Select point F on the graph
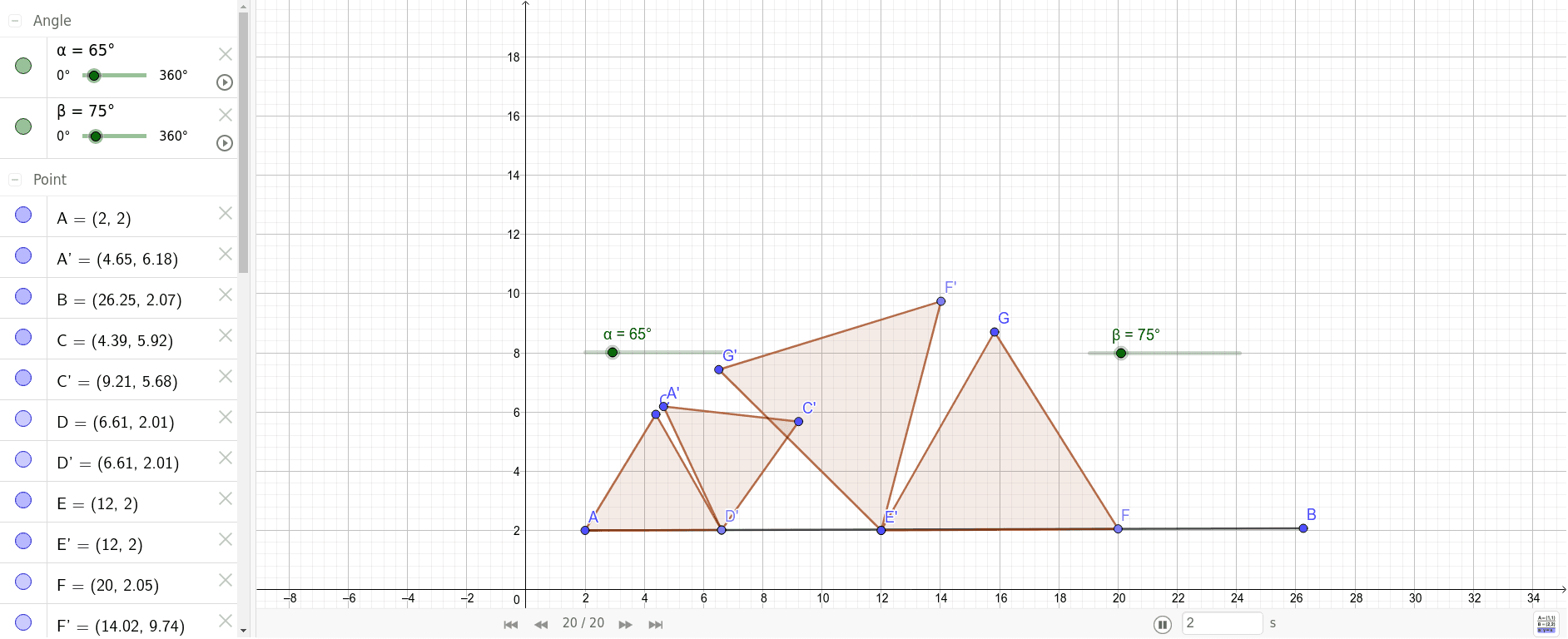1568x639 pixels. tap(1118, 528)
